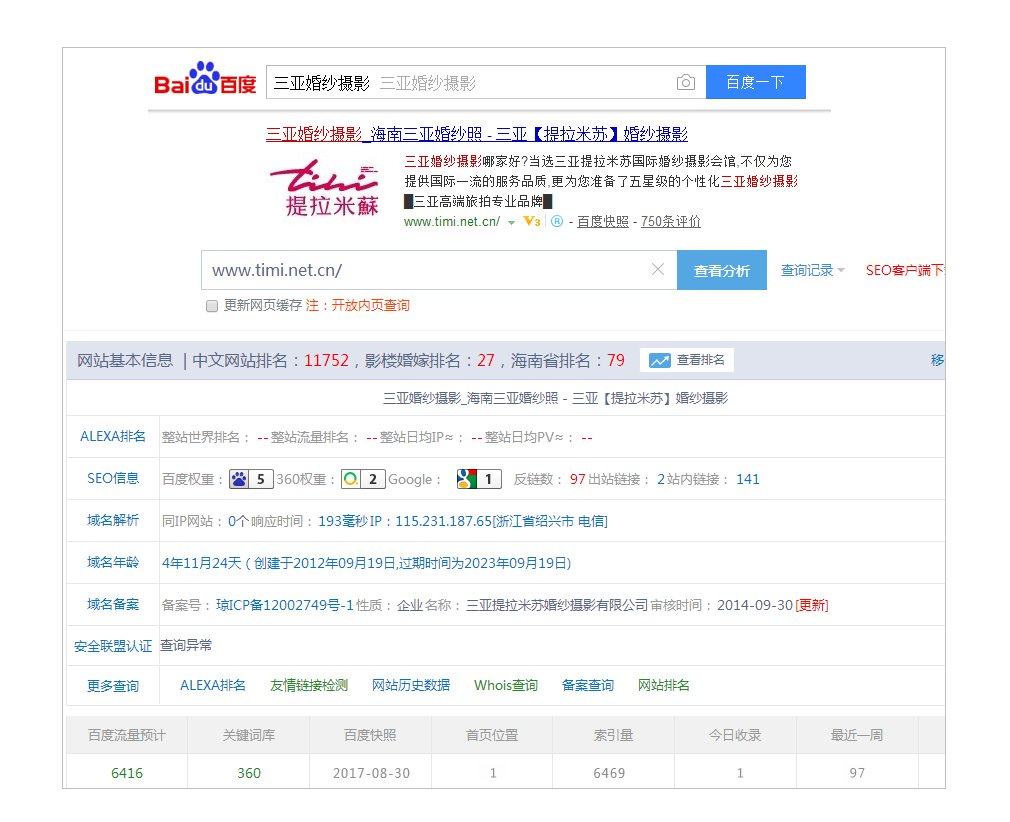Click the V3 credibility badge icon
Image resolution: width=1010 pixels, height=822 pixels.
tap(531, 222)
